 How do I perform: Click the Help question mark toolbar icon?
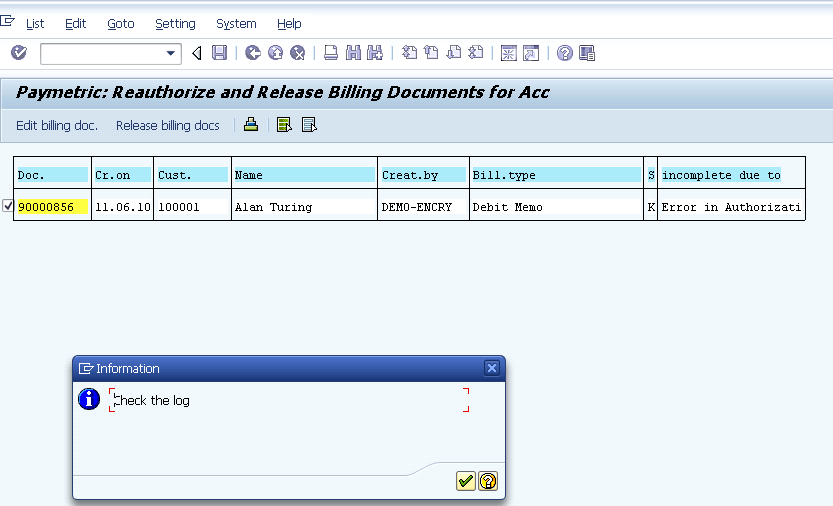click(x=564, y=53)
